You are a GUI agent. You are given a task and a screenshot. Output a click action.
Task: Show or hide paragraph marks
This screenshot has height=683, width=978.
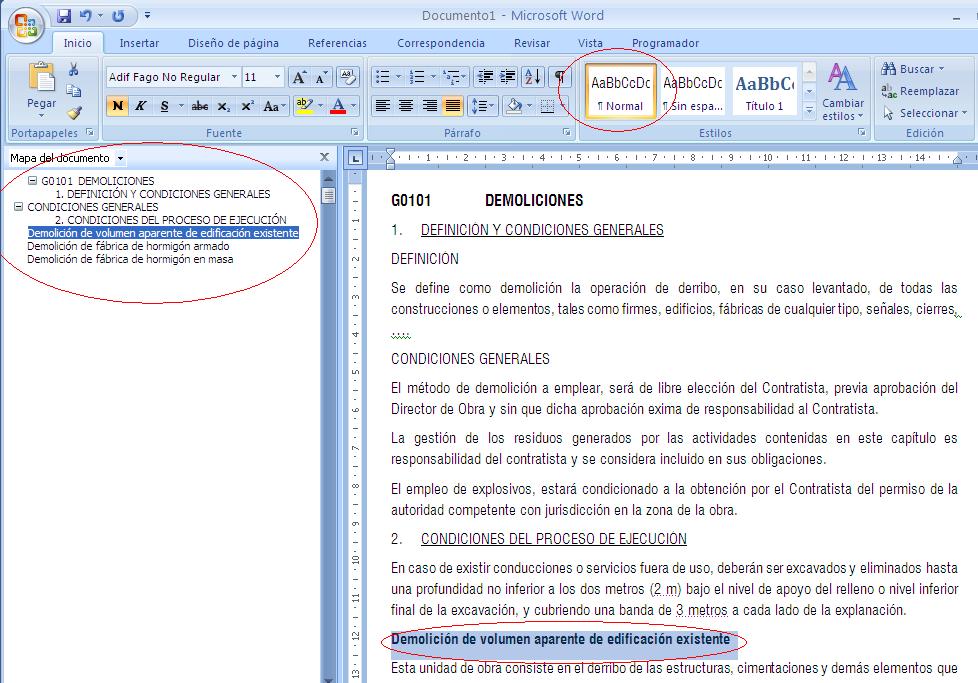pos(560,77)
